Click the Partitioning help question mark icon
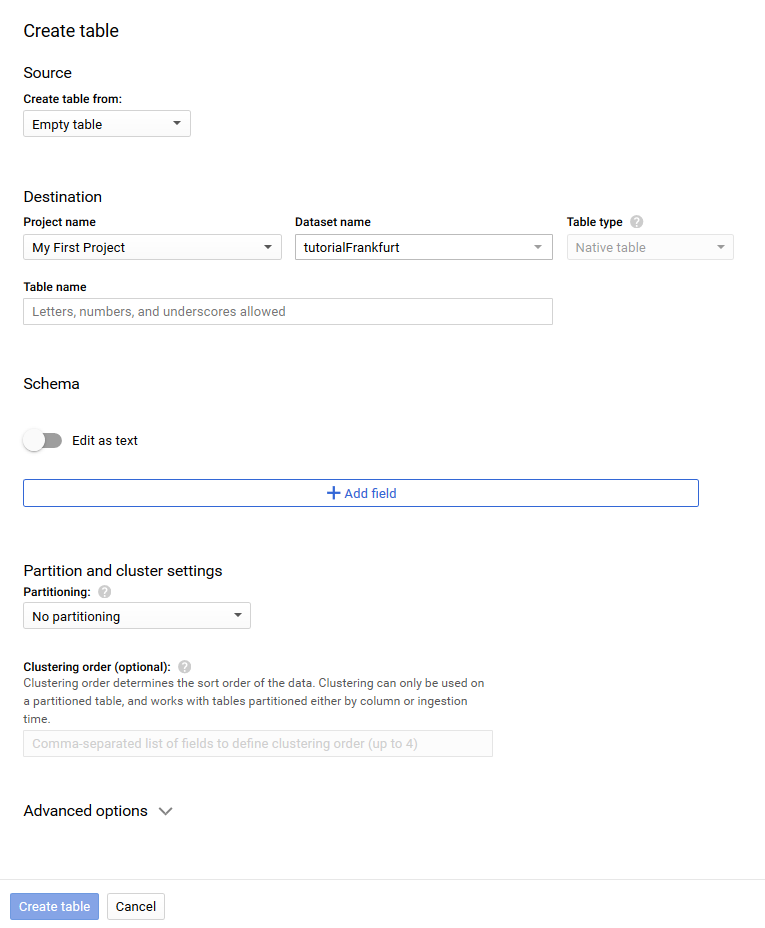 [x=105, y=592]
